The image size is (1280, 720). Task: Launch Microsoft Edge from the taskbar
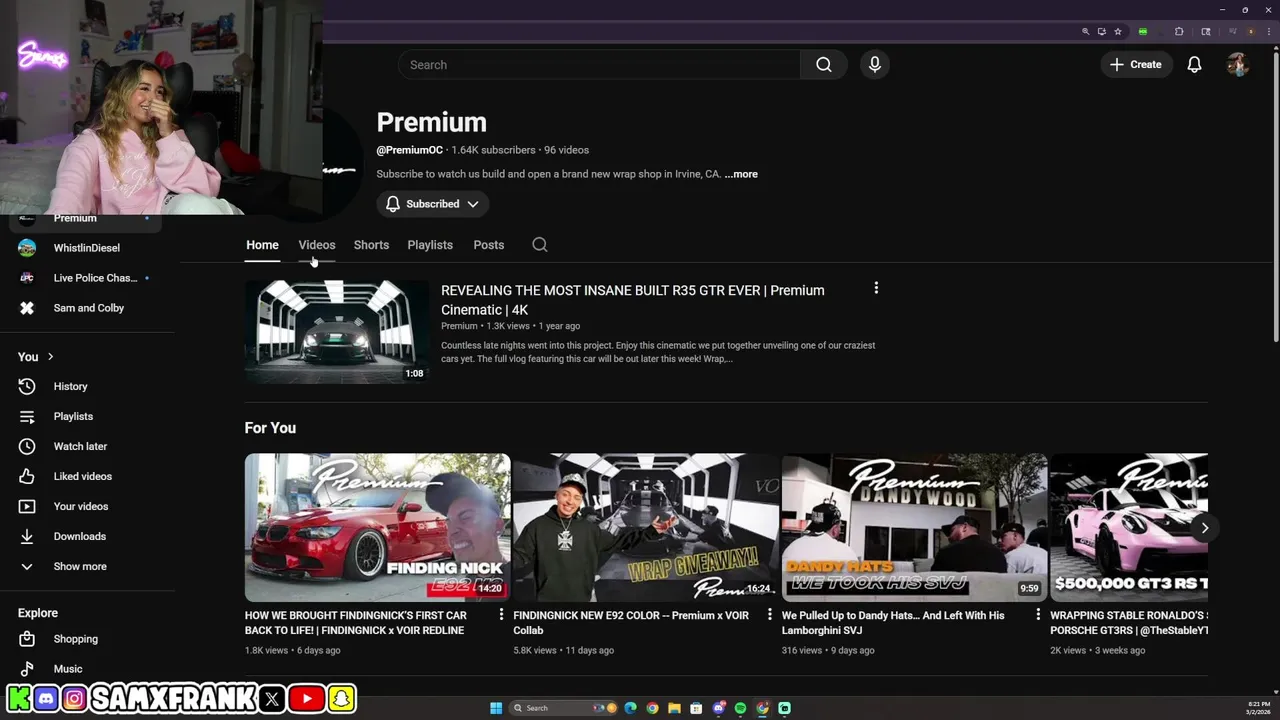630,708
